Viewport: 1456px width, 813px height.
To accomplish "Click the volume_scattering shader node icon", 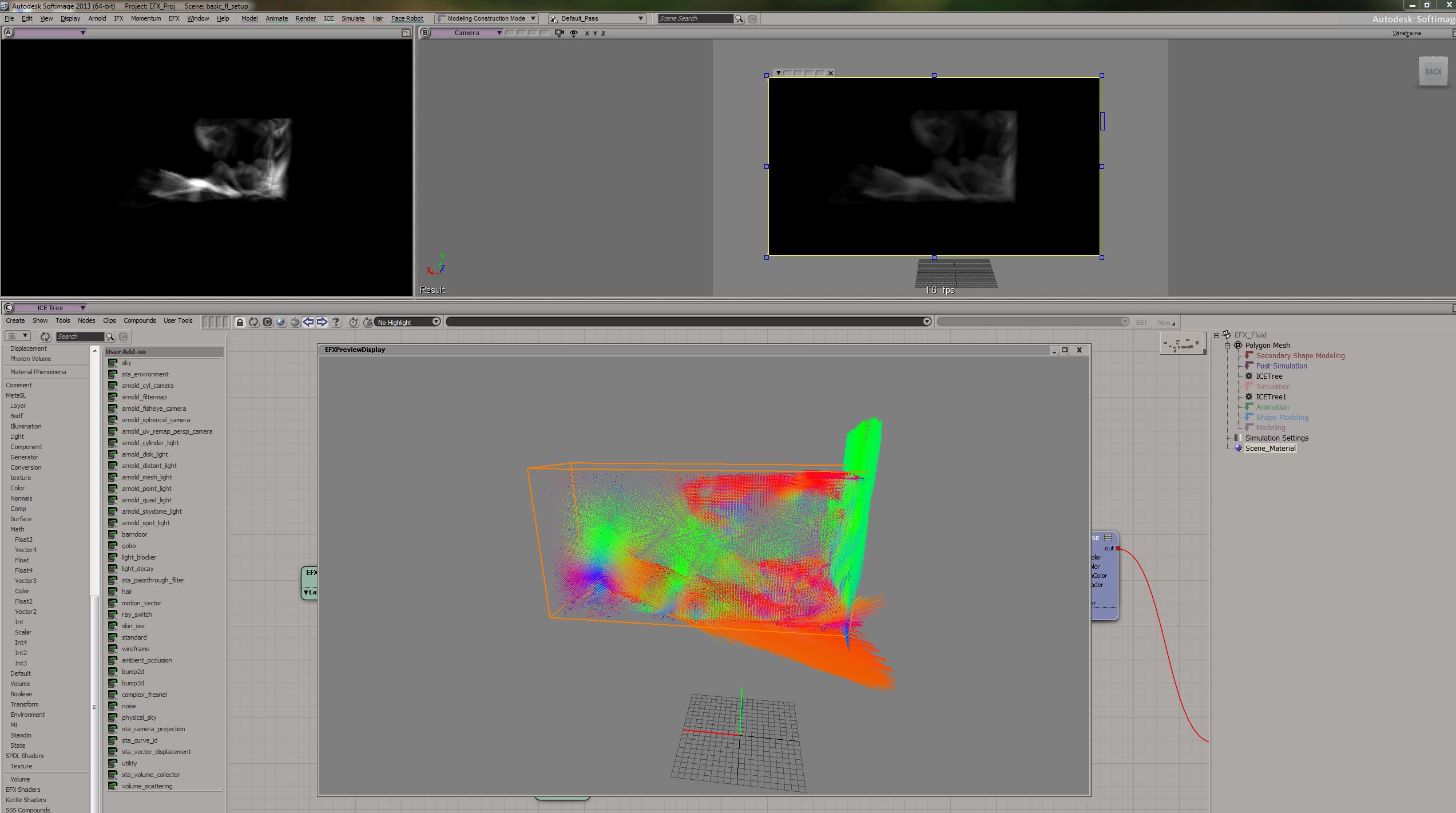I will (113, 786).
